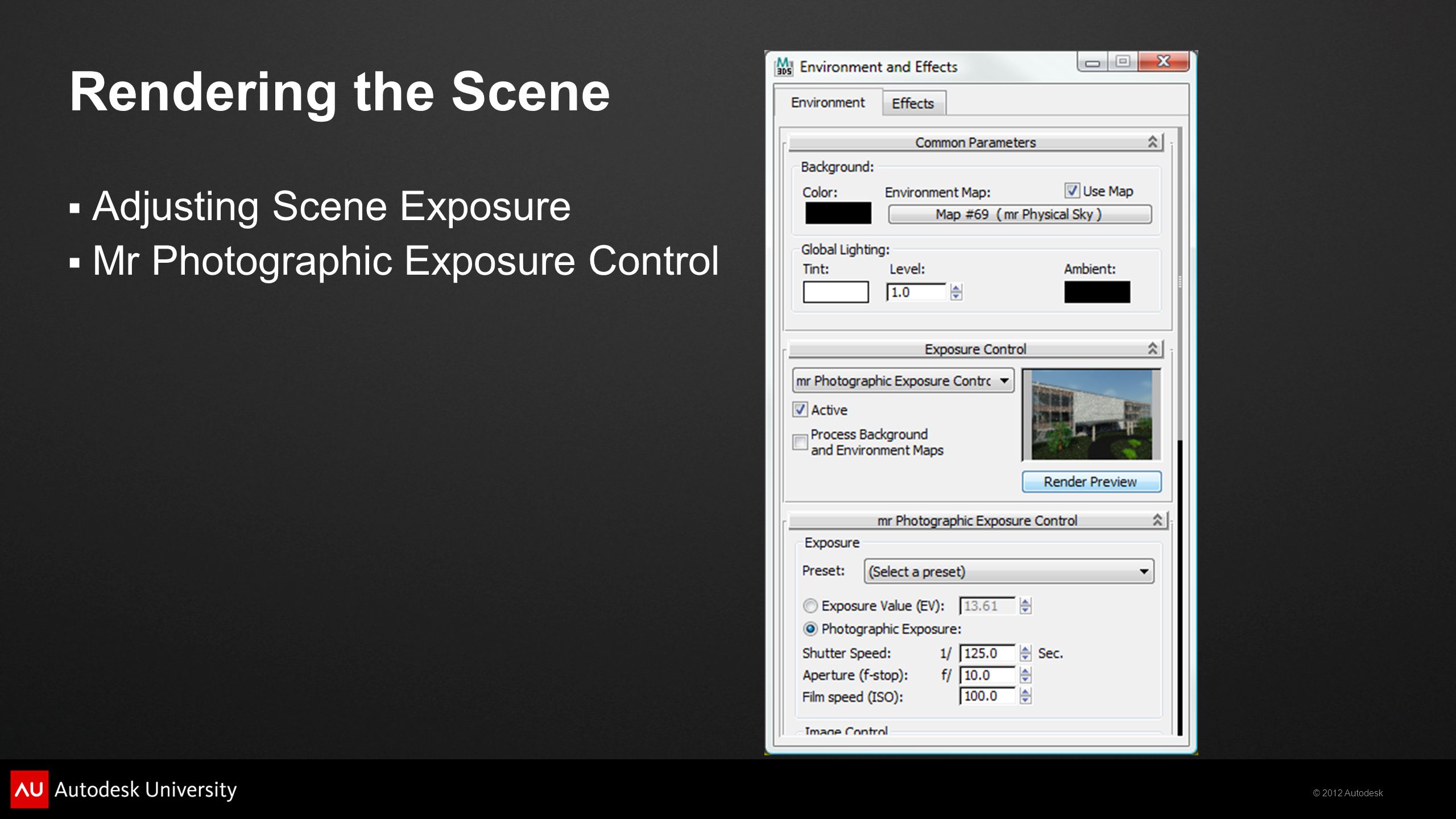The width and height of the screenshot is (1456, 819).
Task: Select the Photographic Exposure radio button
Action: coord(810,629)
